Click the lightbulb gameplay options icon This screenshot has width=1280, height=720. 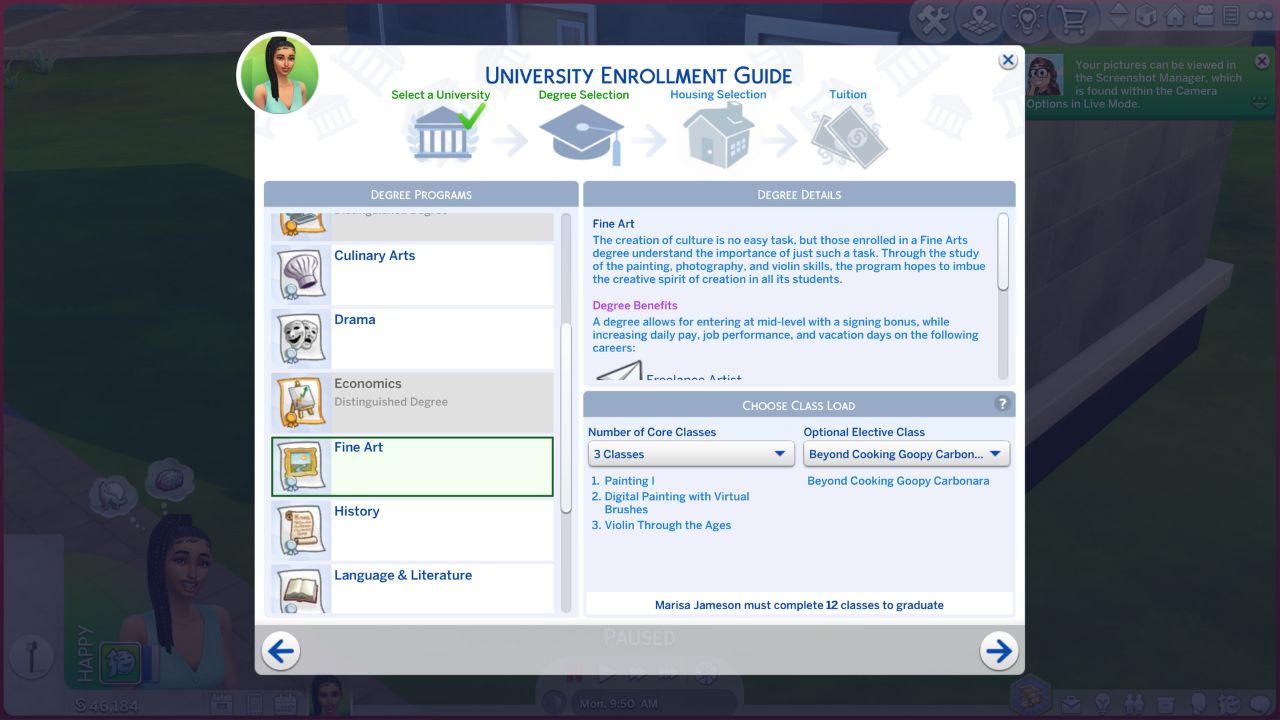pos(1027,16)
